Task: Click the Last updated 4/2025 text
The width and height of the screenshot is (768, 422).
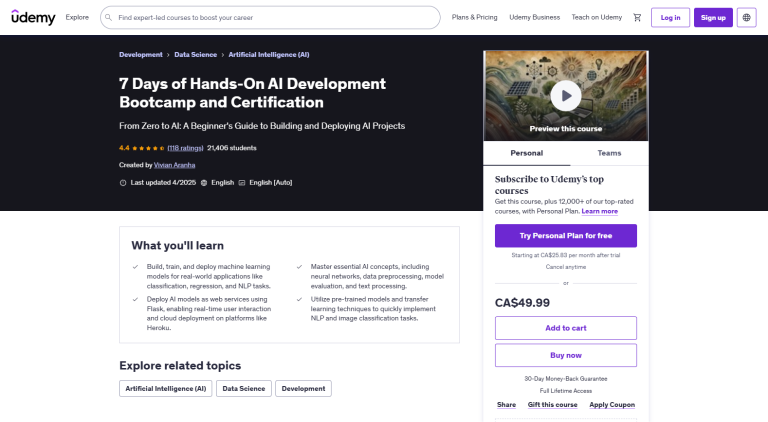Action: tap(163, 183)
